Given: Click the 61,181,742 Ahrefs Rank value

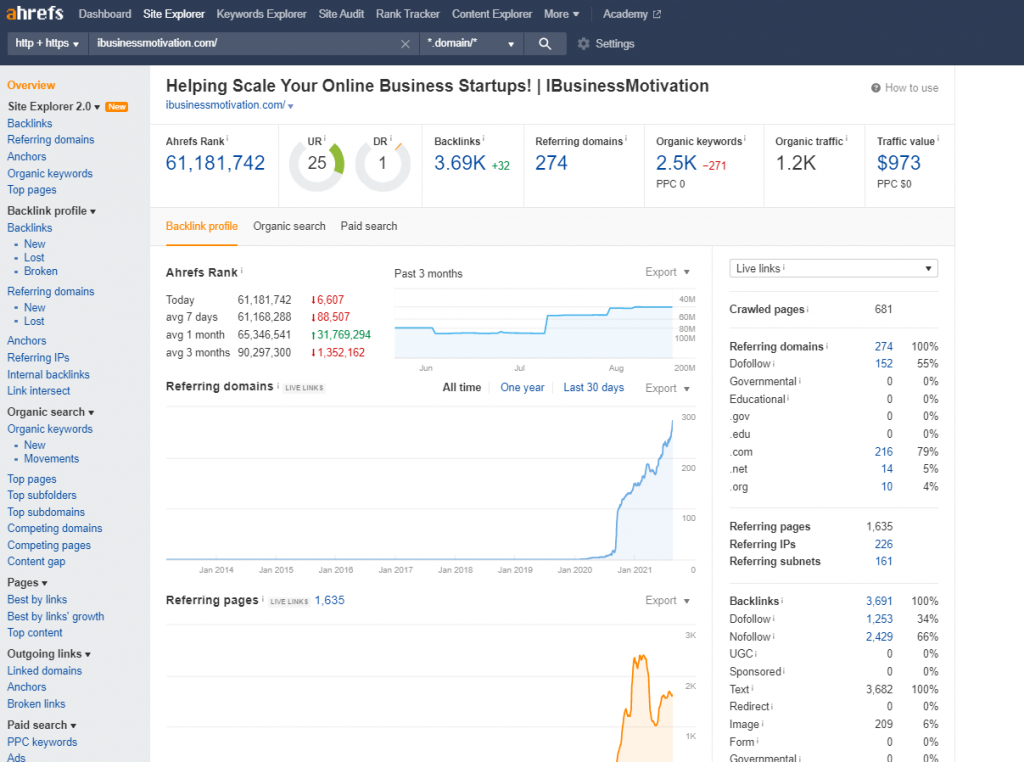Looking at the screenshot, I should [x=215, y=163].
